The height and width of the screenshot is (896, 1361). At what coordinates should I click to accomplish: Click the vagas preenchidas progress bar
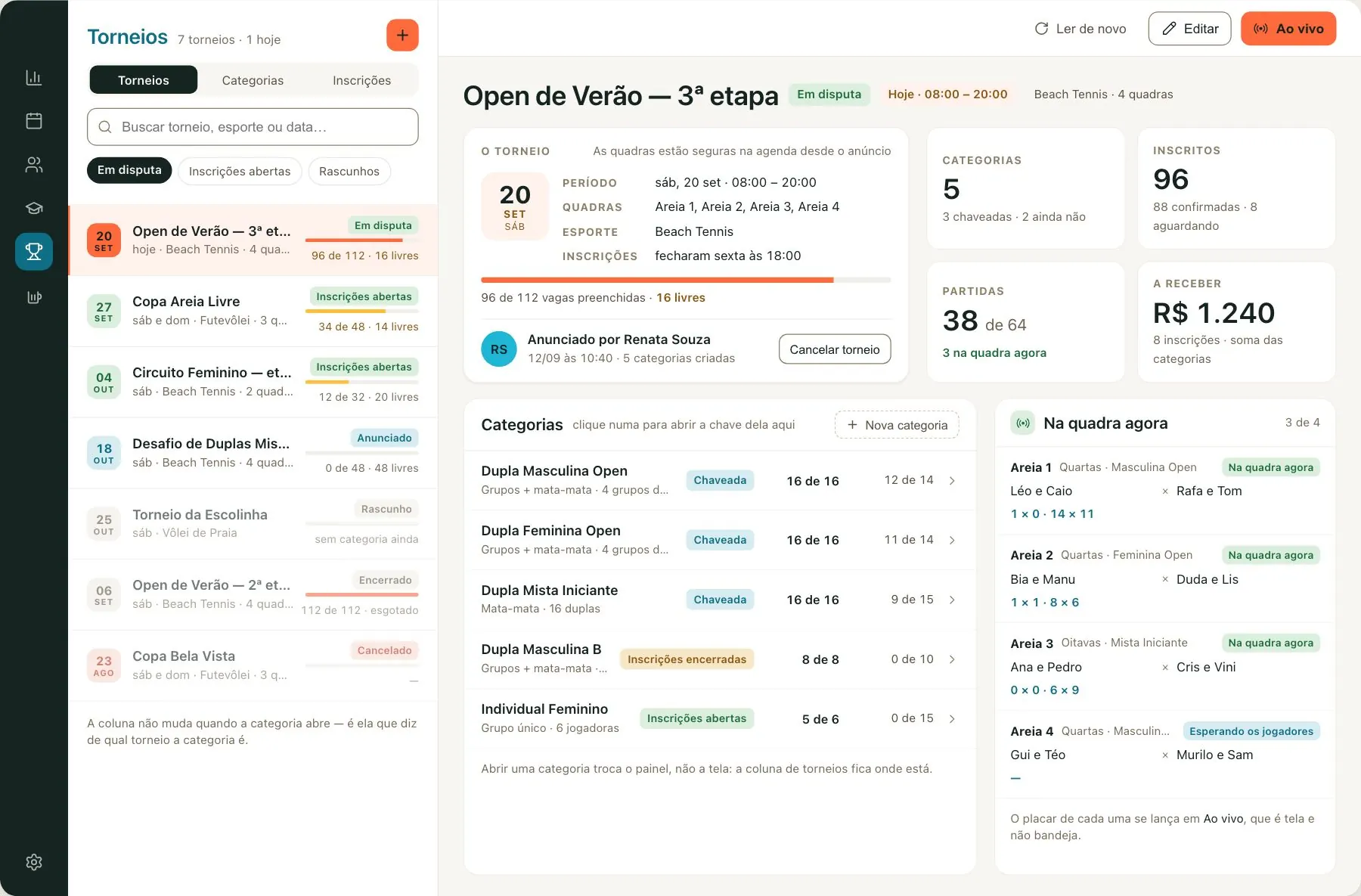686,281
